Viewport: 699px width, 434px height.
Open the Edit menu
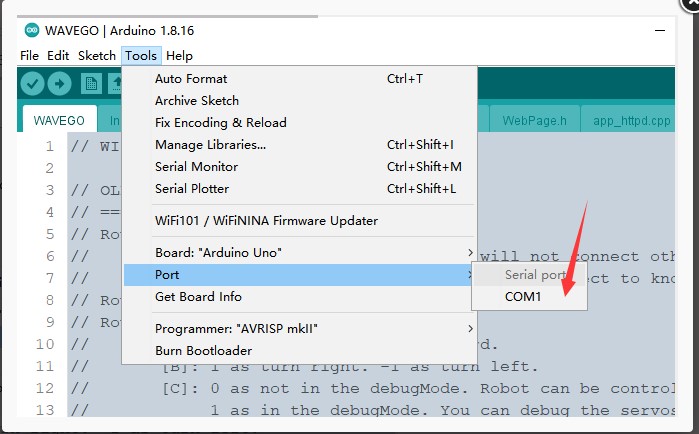58,56
